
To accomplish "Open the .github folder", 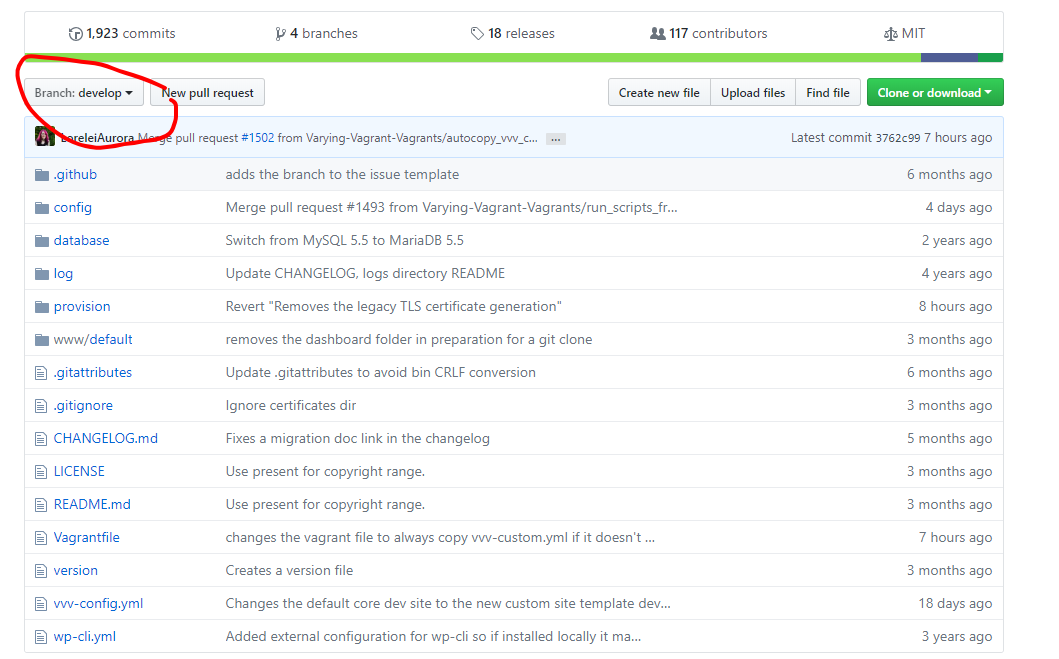I will [75, 175].
